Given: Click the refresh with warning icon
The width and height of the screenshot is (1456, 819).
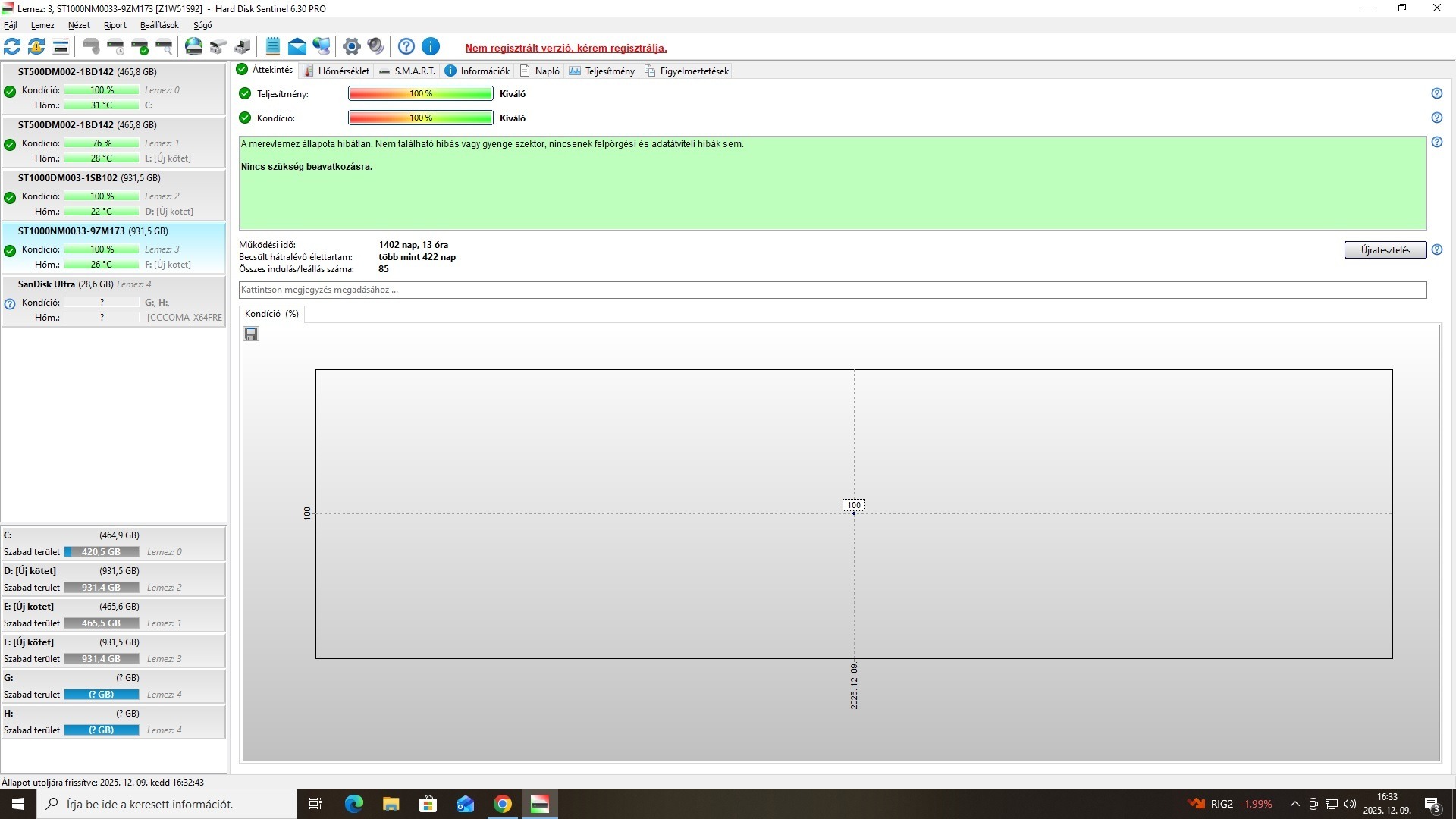Looking at the screenshot, I should (36, 47).
